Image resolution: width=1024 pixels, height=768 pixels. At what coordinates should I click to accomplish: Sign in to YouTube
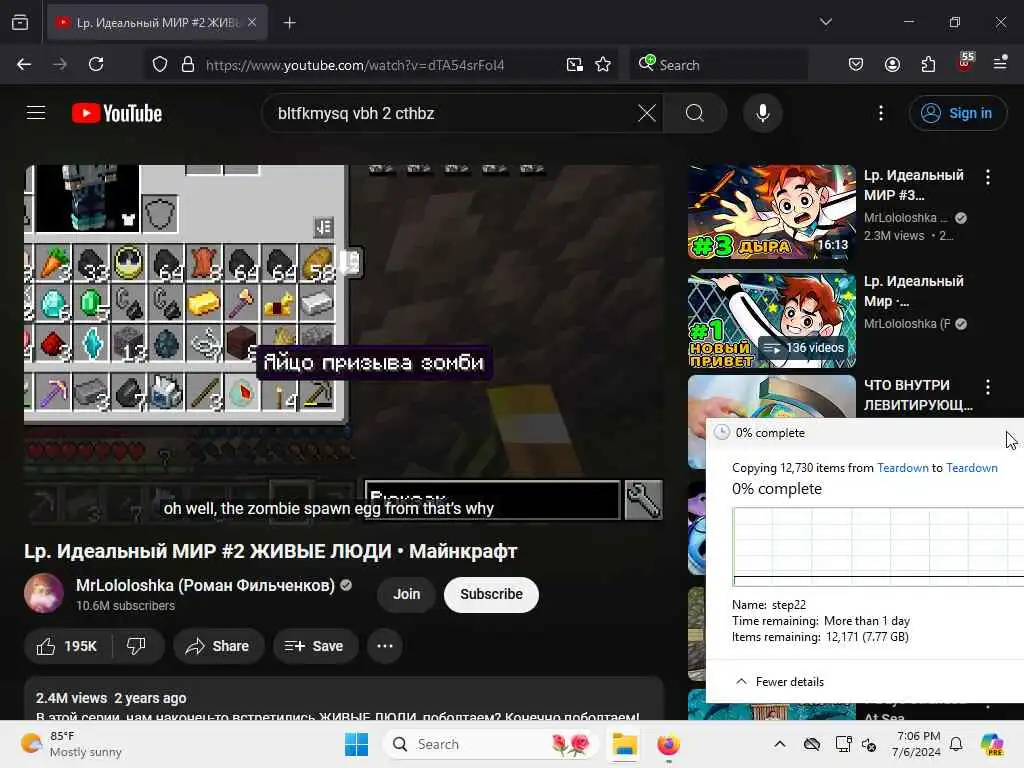(957, 113)
